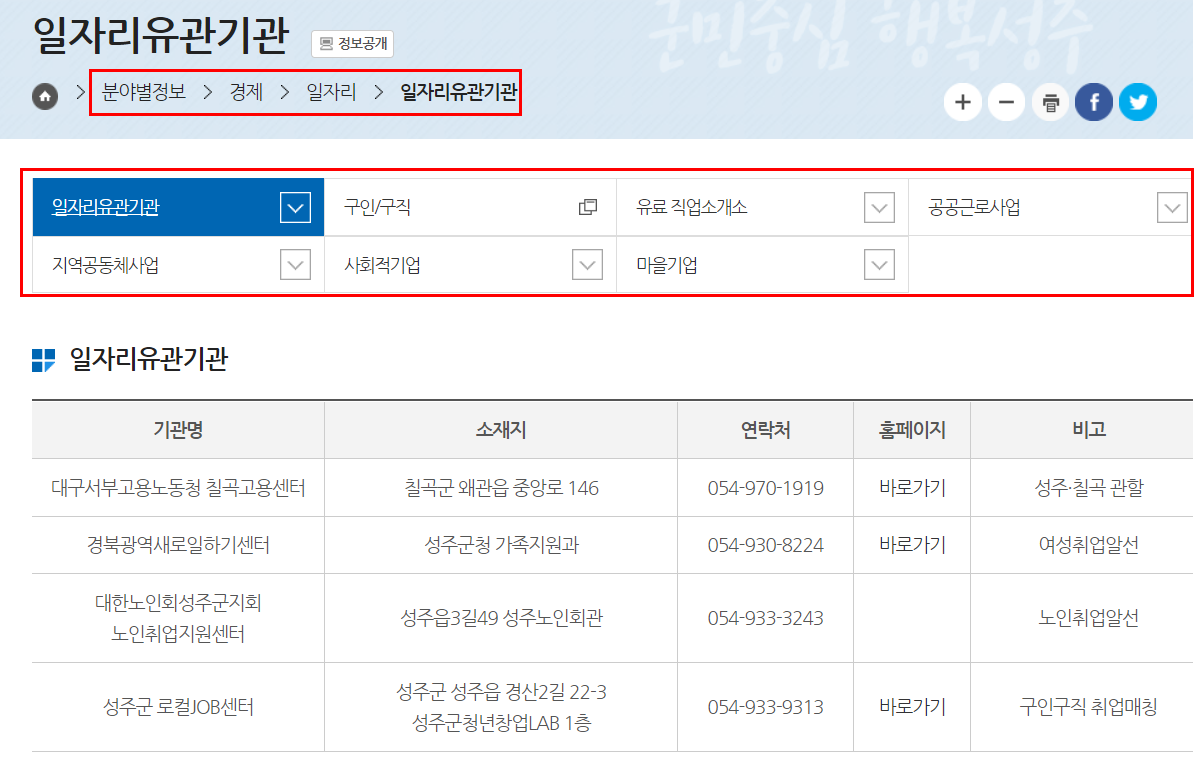Click address 성주군청 가족지원과

[501, 545]
